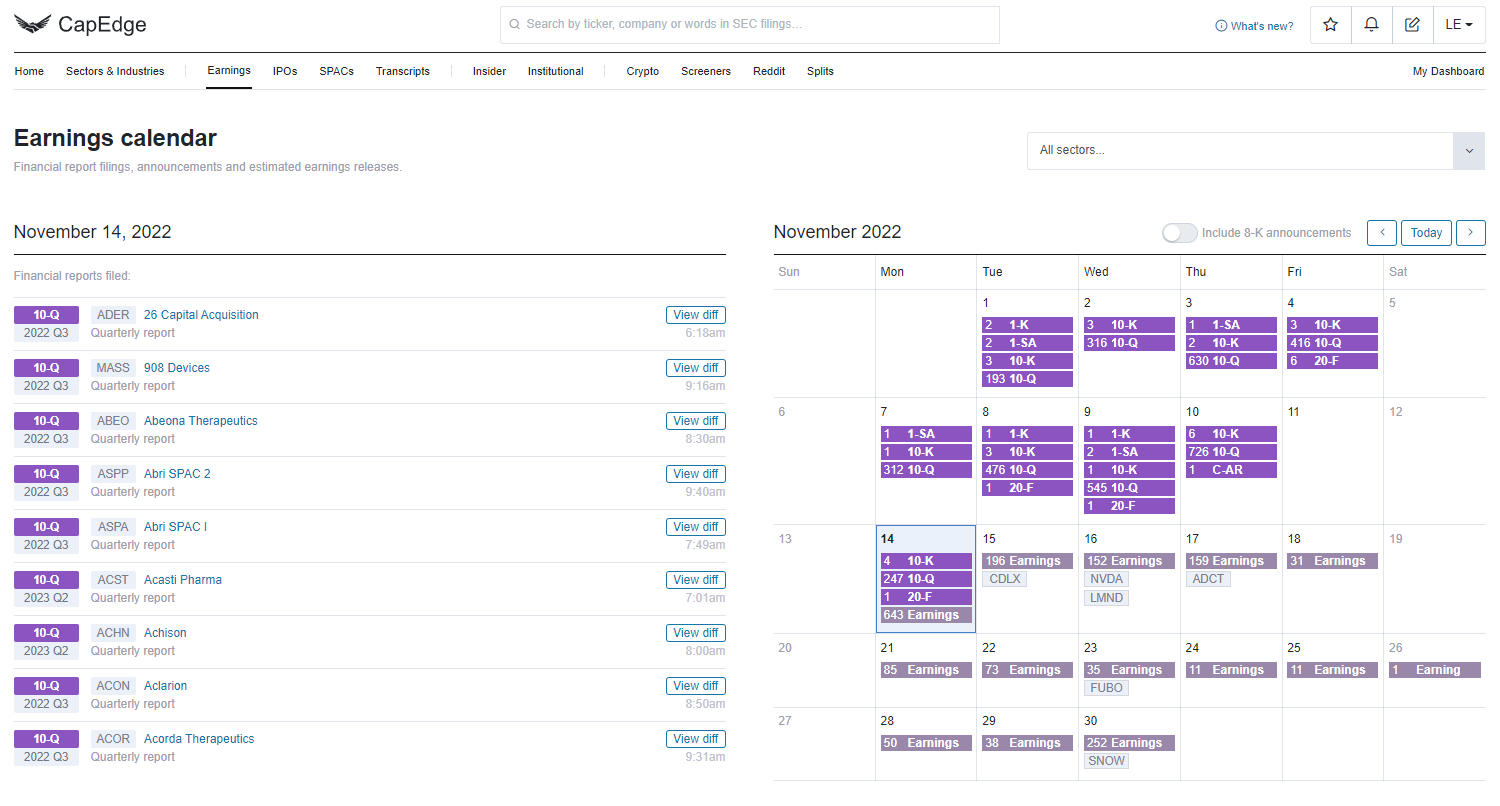Click the MASS ticker tag

click(x=113, y=368)
